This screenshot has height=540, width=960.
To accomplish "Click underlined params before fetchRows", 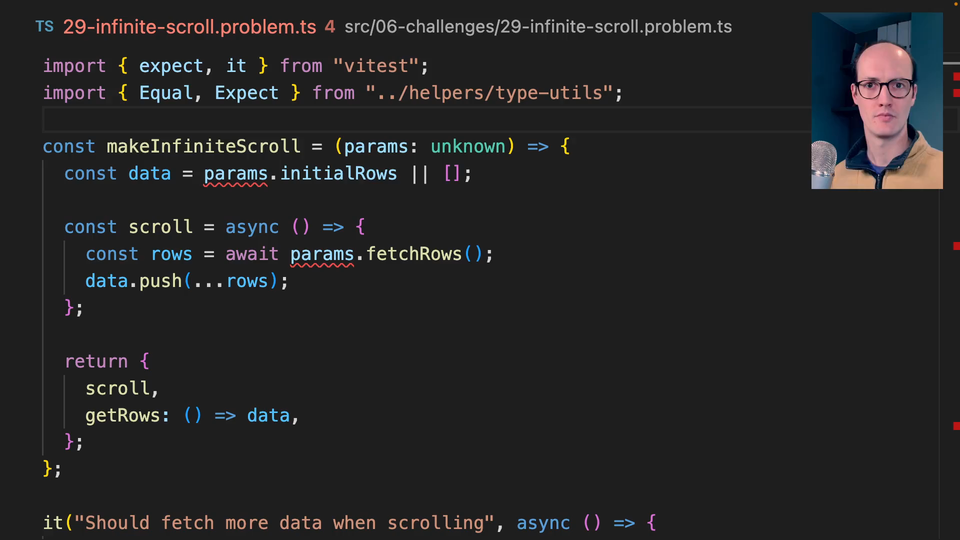I will coord(322,254).
